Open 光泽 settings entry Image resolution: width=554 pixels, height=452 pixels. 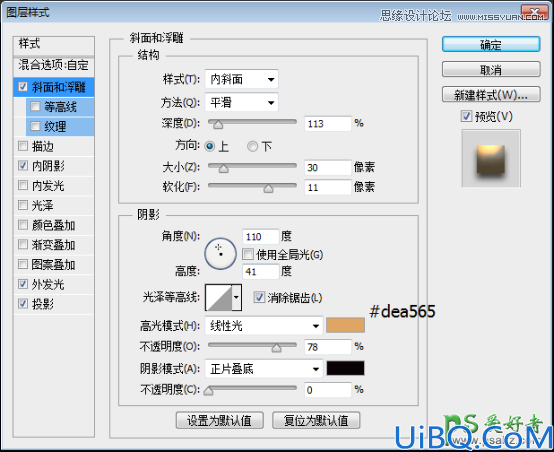coord(43,205)
